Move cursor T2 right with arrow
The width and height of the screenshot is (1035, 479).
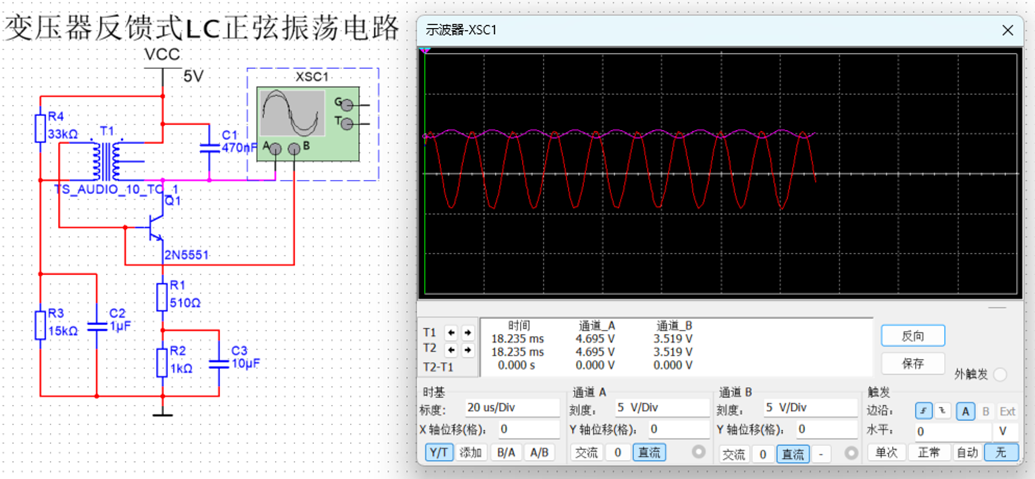(467, 348)
